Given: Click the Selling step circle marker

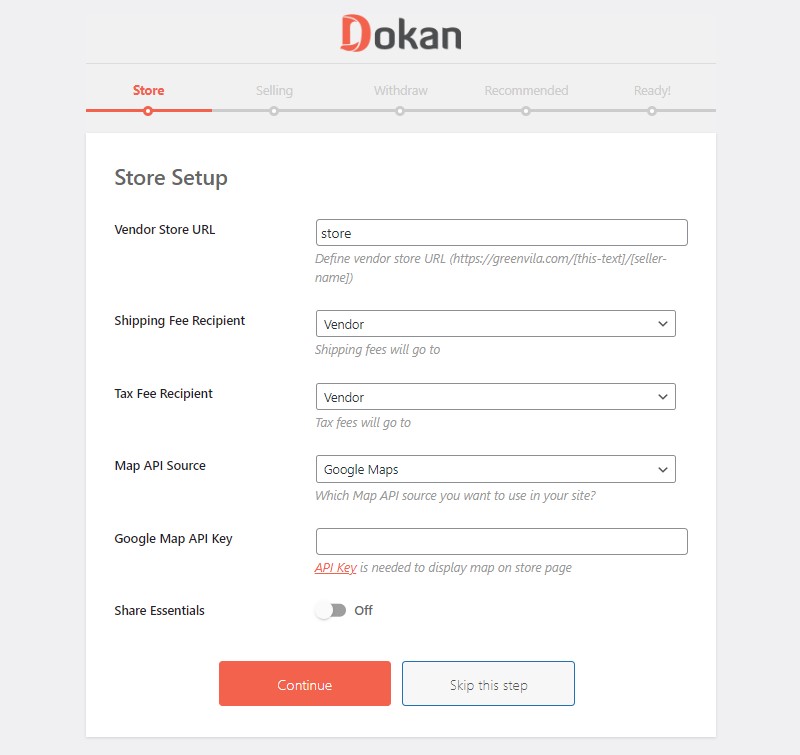Looking at the screenshot, I should 274,111.
